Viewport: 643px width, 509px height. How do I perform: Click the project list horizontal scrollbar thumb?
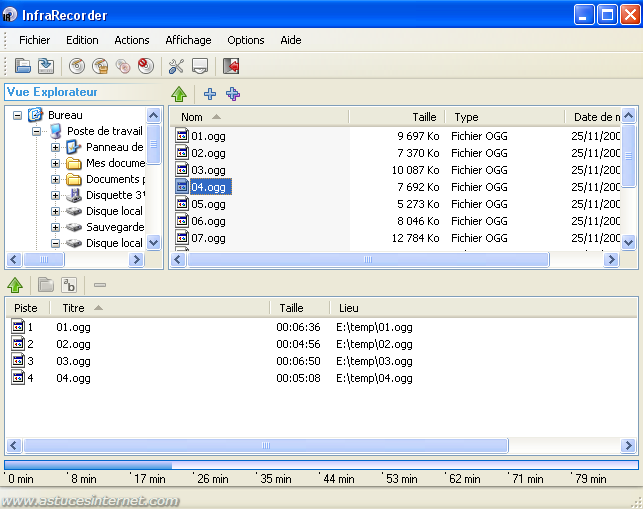click(x=266, y=445)
